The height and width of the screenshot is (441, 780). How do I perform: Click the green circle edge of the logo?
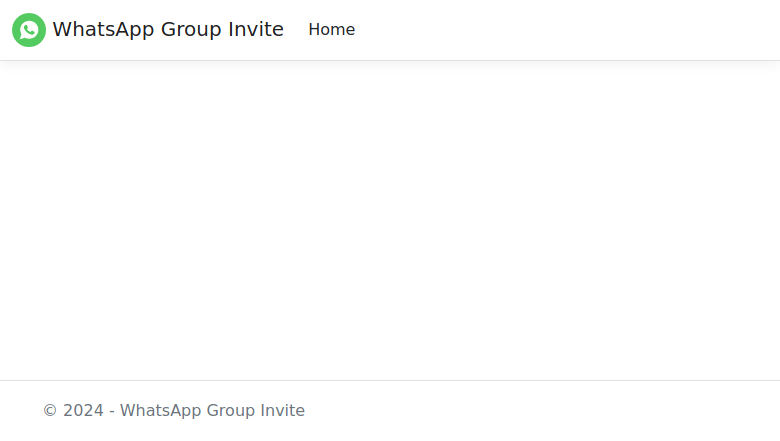[x=14, y=30]
